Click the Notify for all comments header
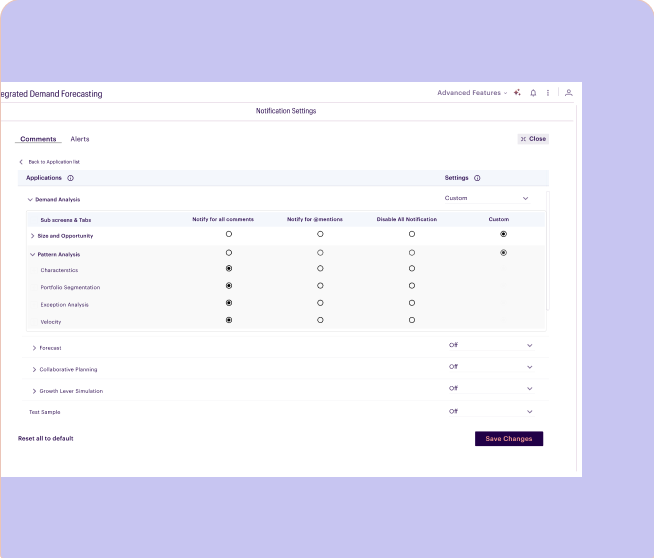The height and width of the screenshot is (558, 654). [x=223, y=219]
